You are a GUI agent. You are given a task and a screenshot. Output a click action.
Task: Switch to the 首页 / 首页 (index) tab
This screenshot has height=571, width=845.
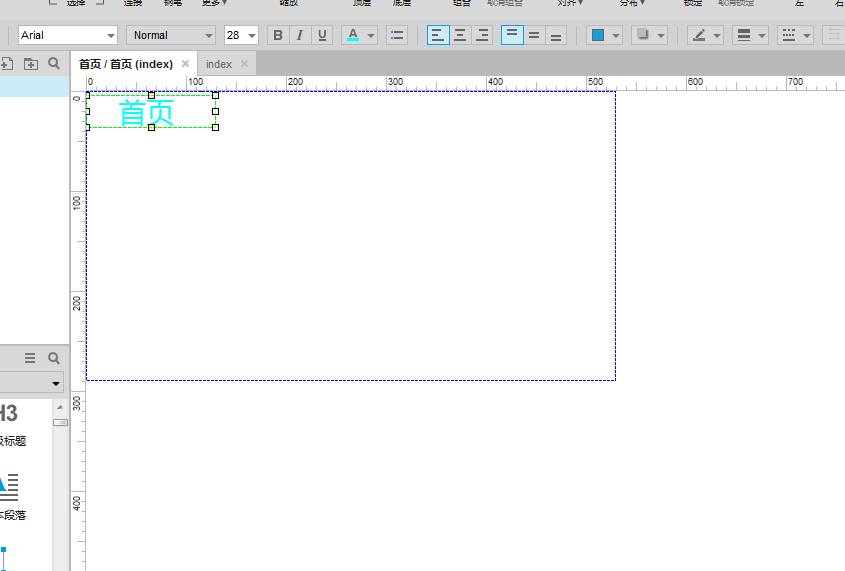126,64
